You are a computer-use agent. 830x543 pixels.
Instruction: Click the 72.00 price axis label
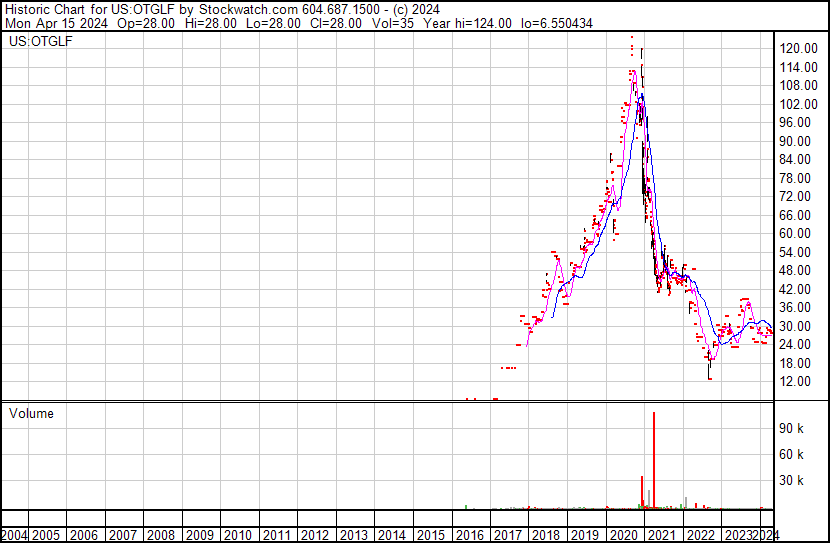tap(795, 196)
